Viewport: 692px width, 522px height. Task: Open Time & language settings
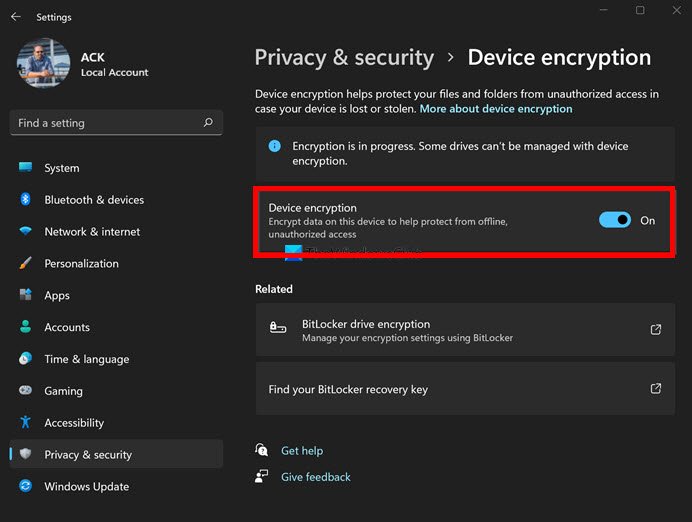coord(86,360)
